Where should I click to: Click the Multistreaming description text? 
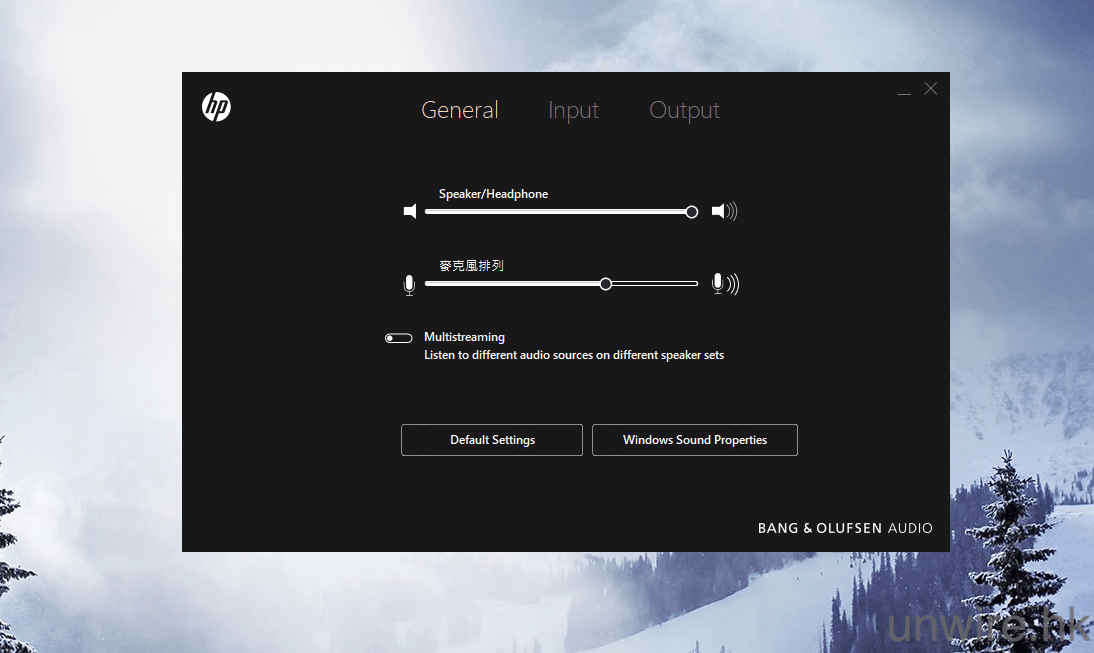[573, 355]
